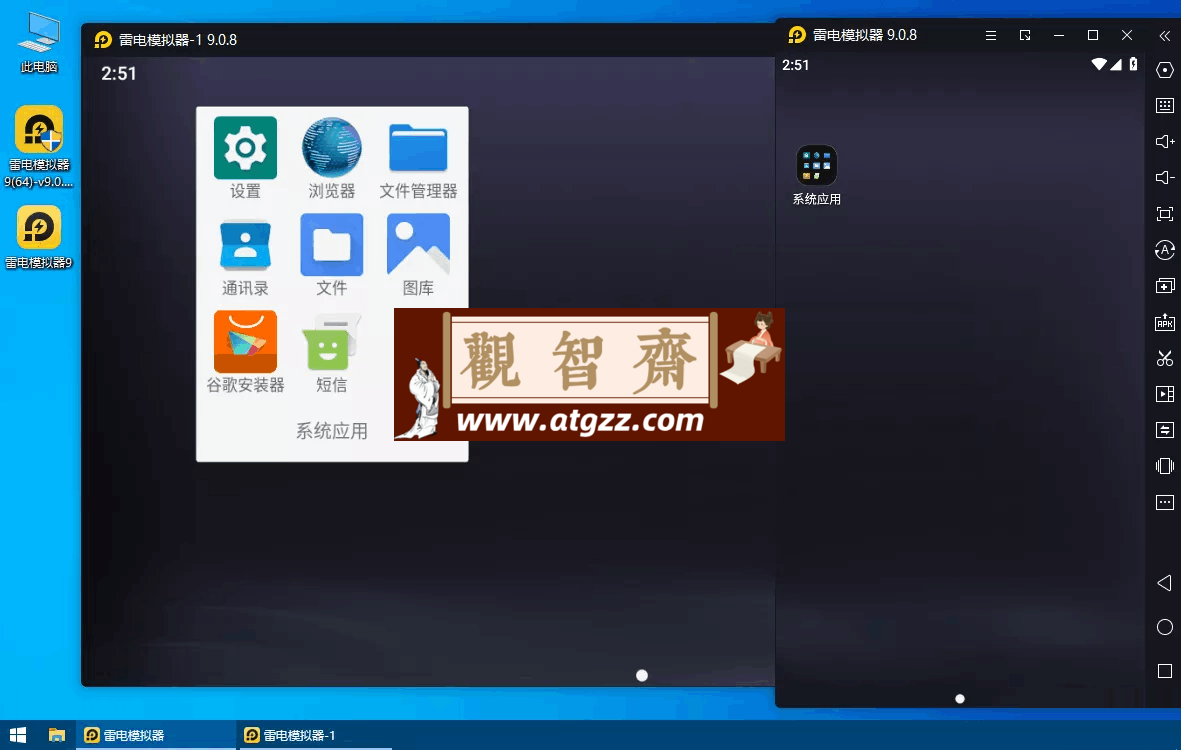Click the 系统应用 folder title text
The width and height of the screenshot is (1181, 750).
(331, 431)
